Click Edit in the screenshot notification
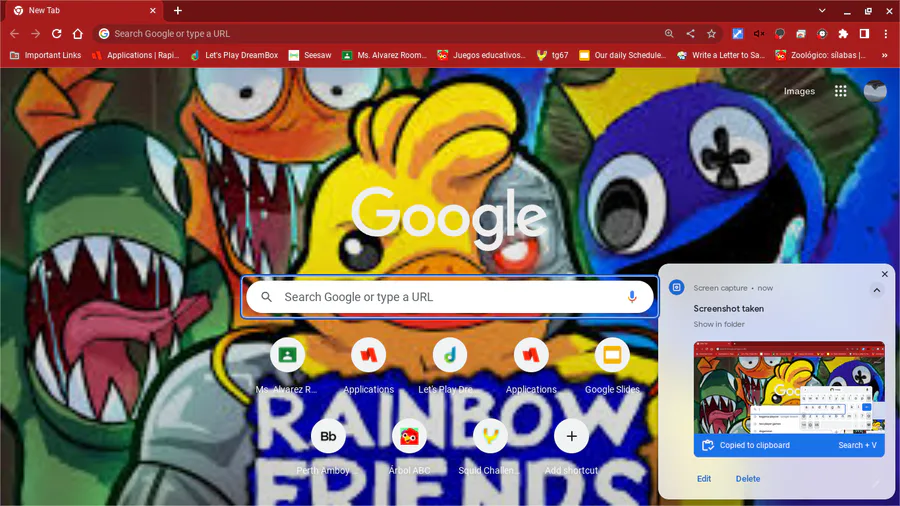This screenshot has width=900, height=506. (704, 478)
